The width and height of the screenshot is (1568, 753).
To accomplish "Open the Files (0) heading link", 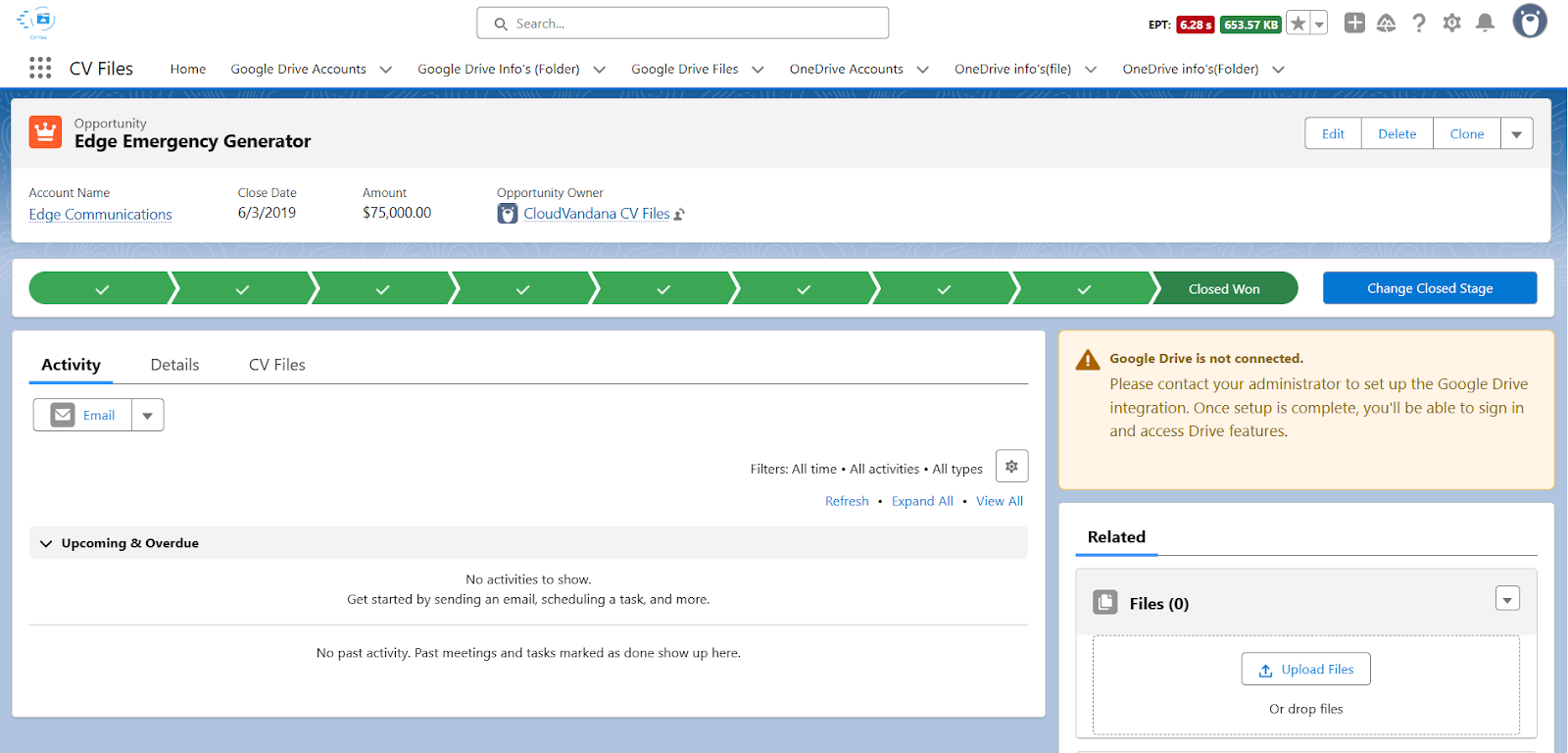I will coord(1159,604).
